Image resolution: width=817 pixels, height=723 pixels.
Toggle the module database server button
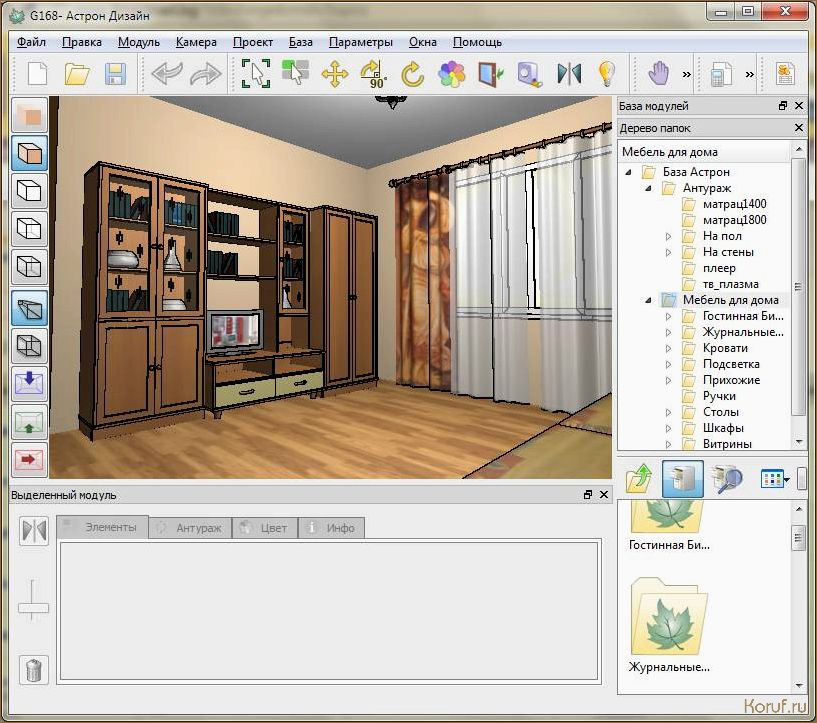tap(683, 478)
